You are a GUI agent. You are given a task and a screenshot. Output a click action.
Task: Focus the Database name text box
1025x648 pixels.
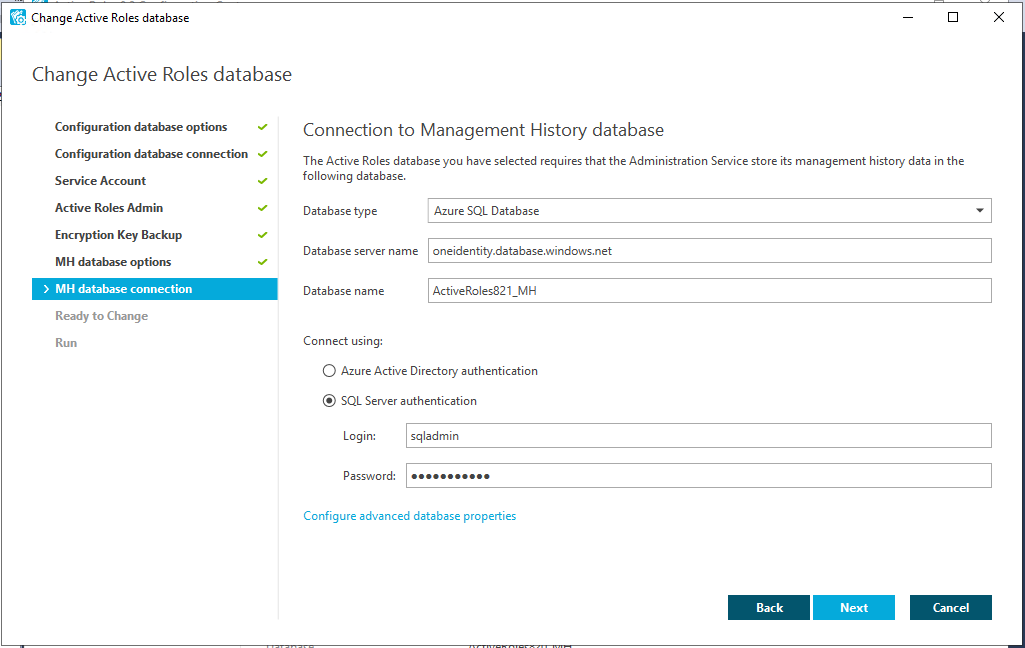click(x=708, y=290)
